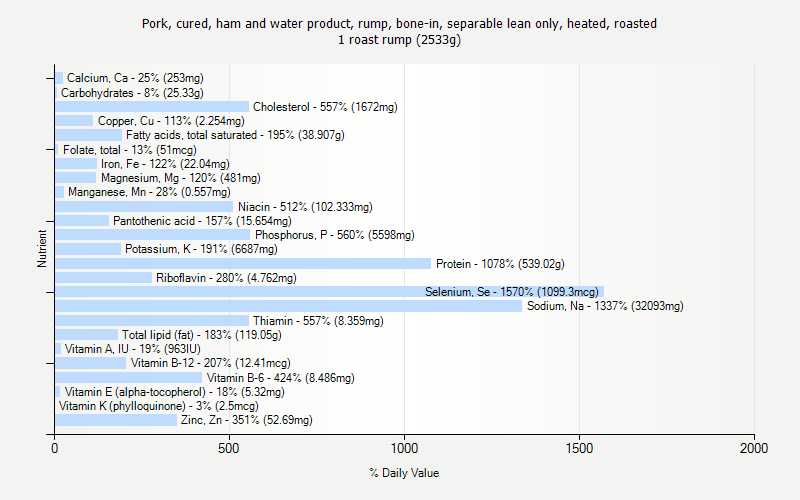Click the Niacin bar
This screenshot has height=500, width=800.
[x=144, y=207]
